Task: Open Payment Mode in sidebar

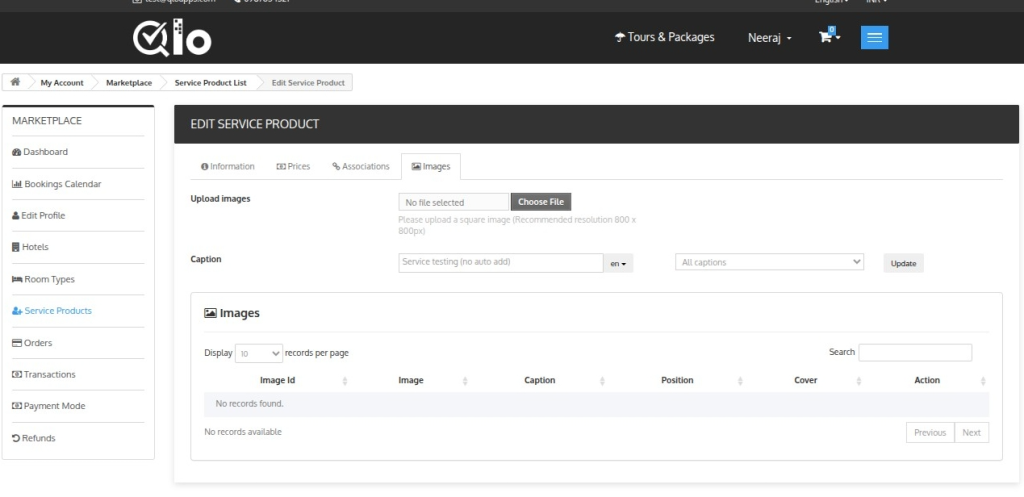Action: pyautogui.click(x=48, y=406)
